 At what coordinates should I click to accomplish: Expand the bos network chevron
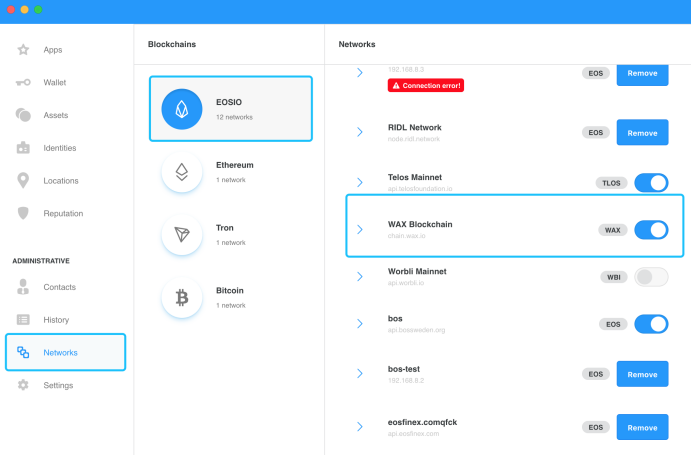pyautogui.click(x=360, y=324)
